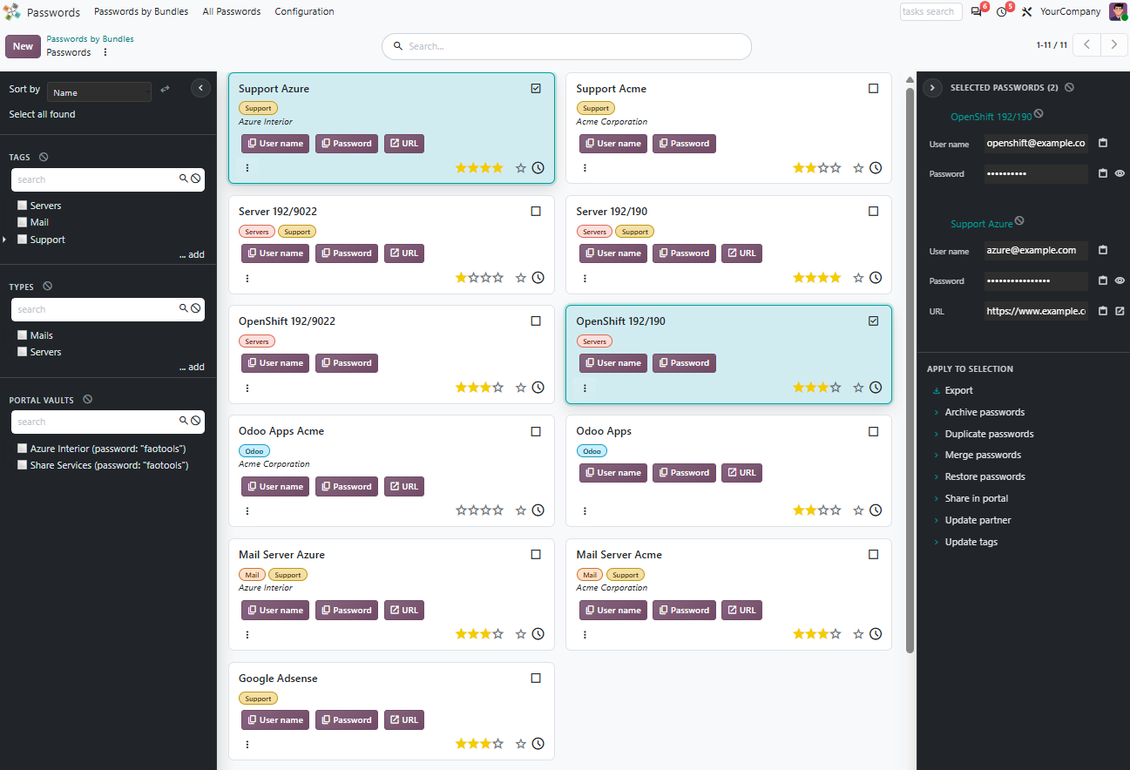Open the developer tools wrench icon
Image resolution: width=1130 pixels, height=770 pixels.
point(1027,12)
